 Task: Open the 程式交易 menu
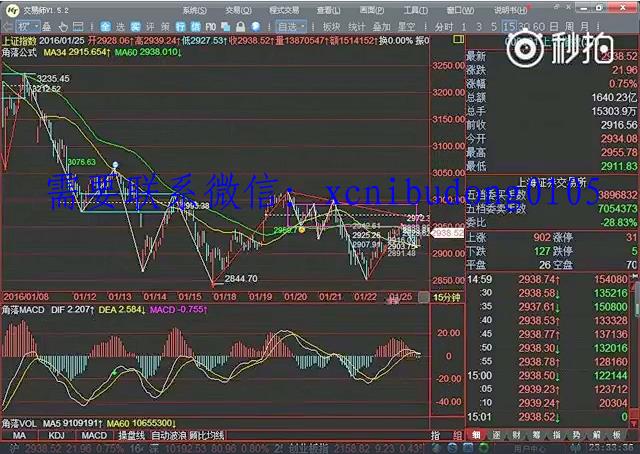(x=284, y=10)
